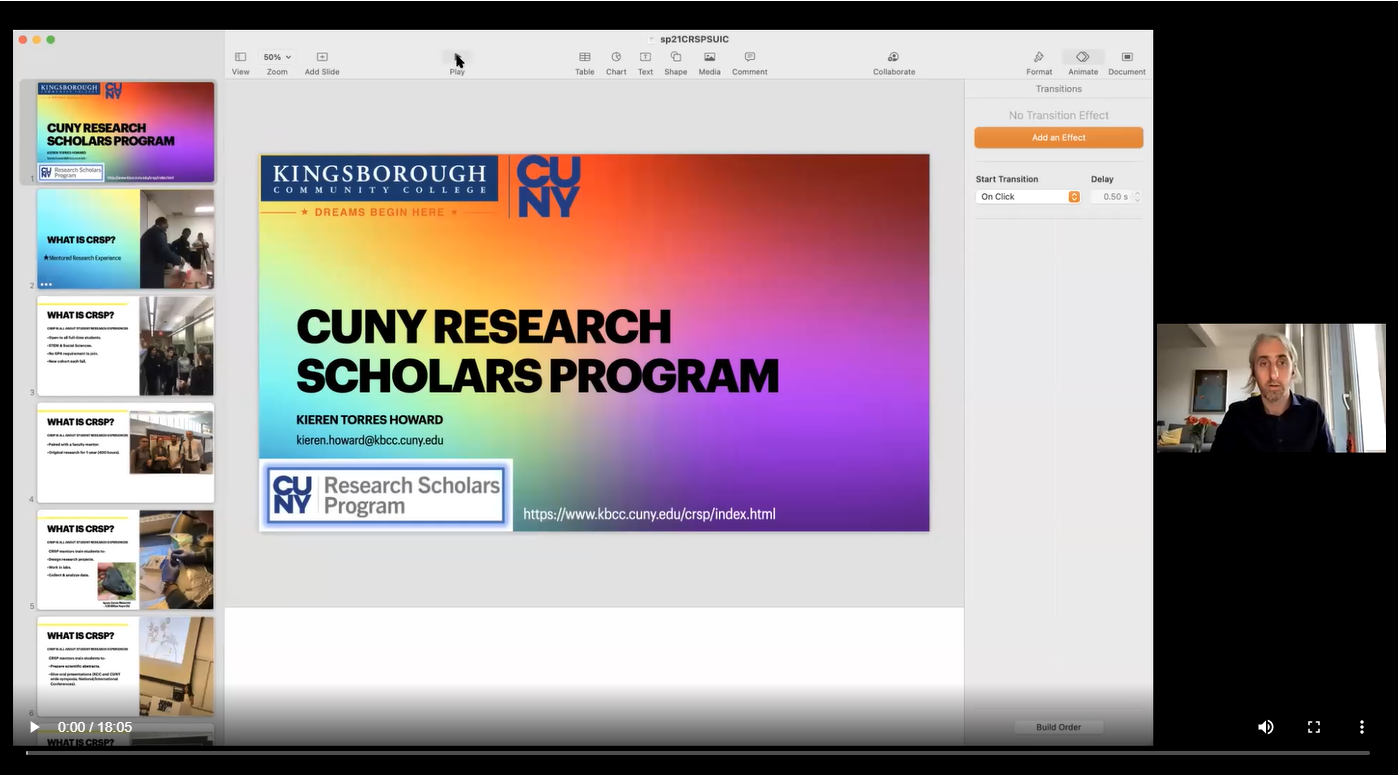This screenshot has height=775, width=1400.
Task: Click the email kieren.howard@kbcc.cuny.edu text
Action: click(x=370, y=440)
